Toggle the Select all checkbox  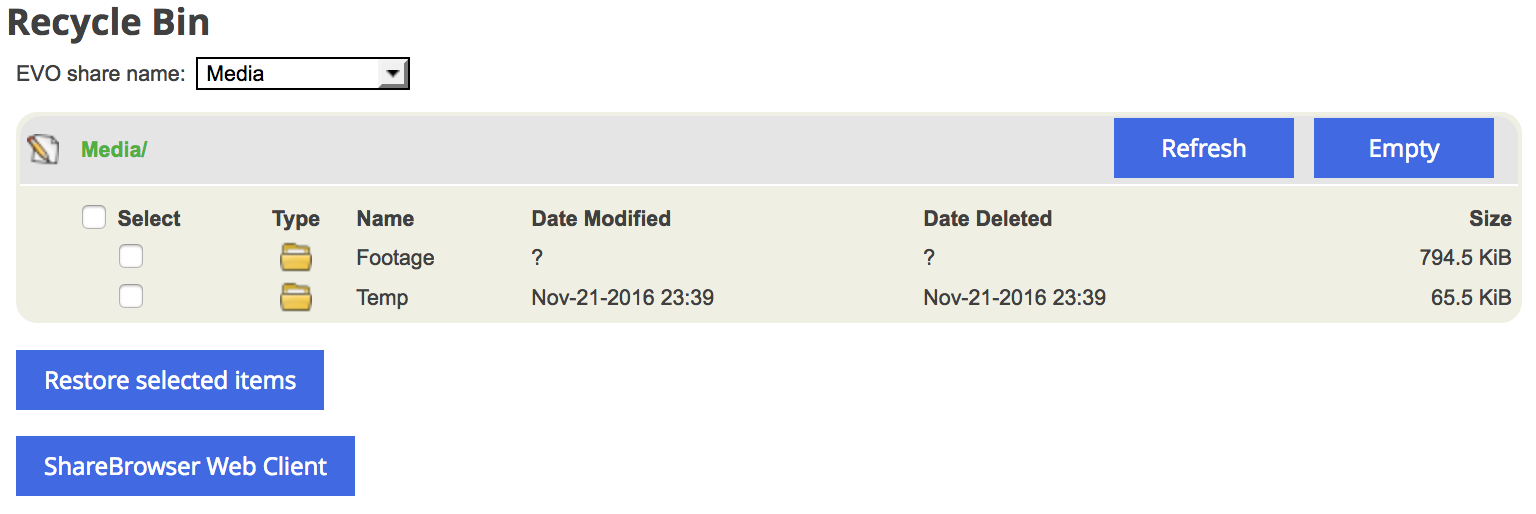coord(94,217)
